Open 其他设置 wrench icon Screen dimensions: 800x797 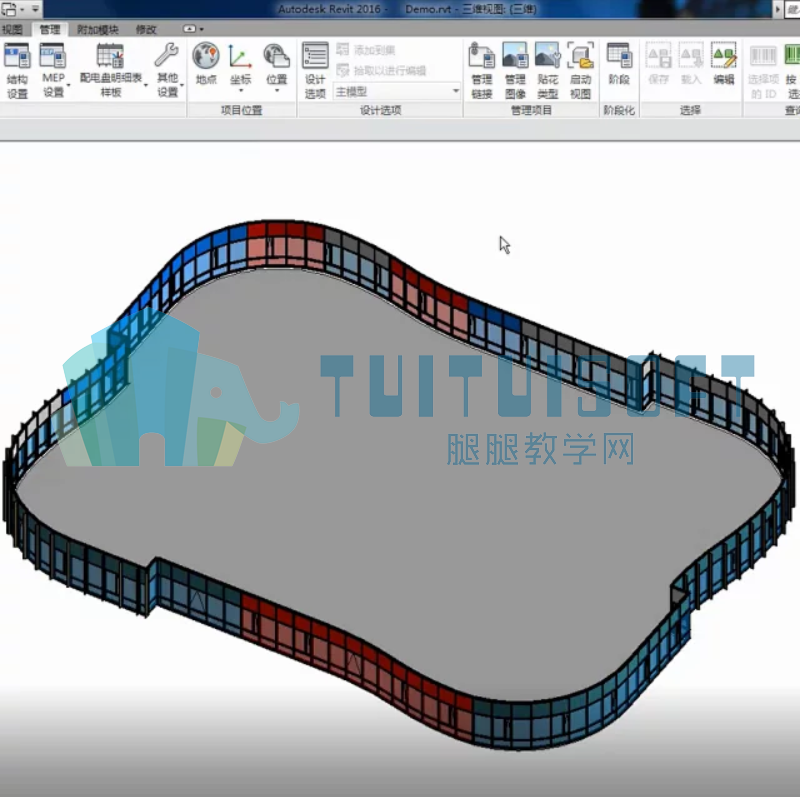167,70
